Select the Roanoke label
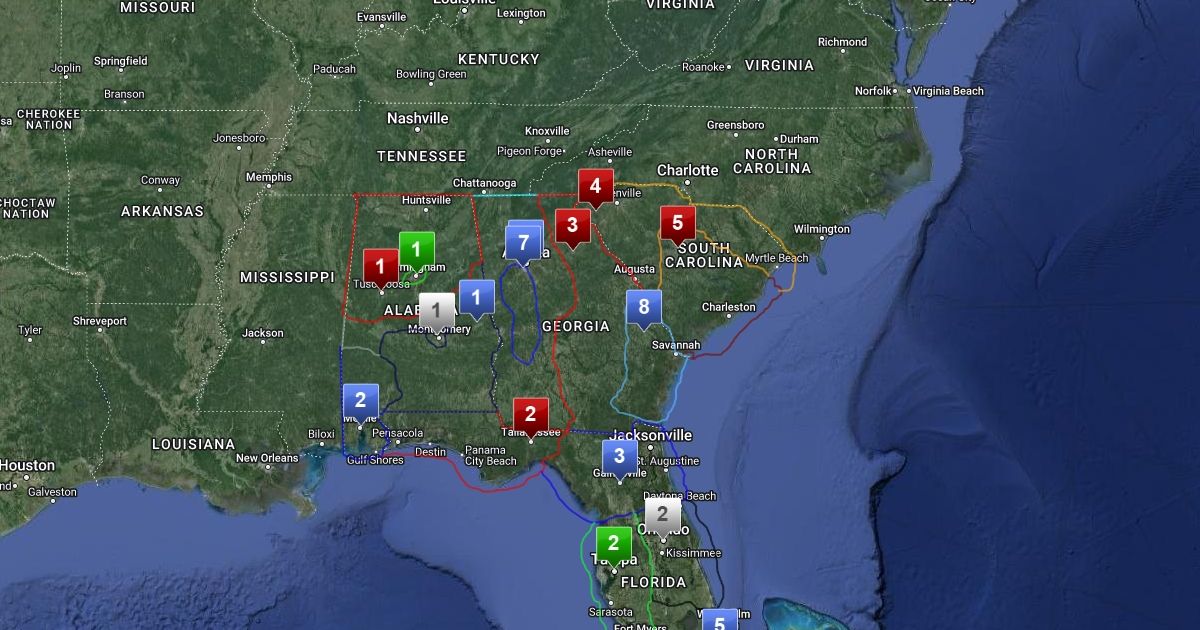1200x630 pixels. click(x=703, y=67)
